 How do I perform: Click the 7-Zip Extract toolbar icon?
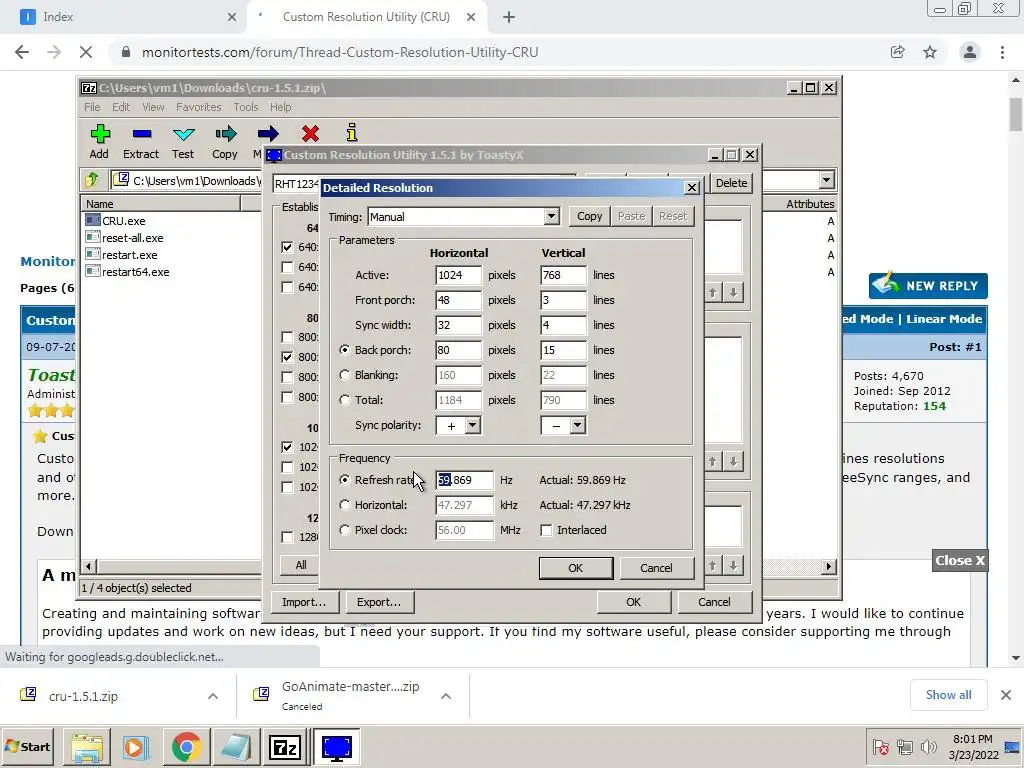pyautogui.click(x=141, y=135)
